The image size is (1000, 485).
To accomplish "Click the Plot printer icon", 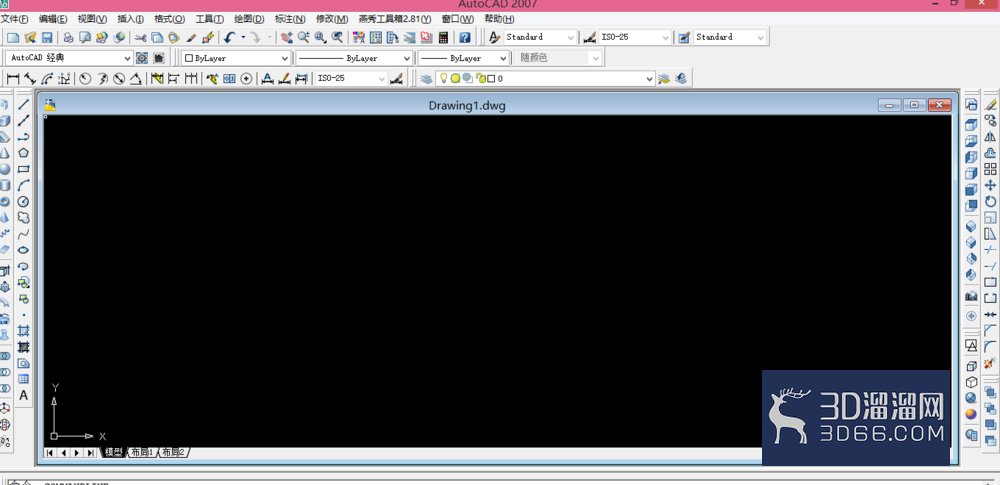I will [x=68, y=38].
